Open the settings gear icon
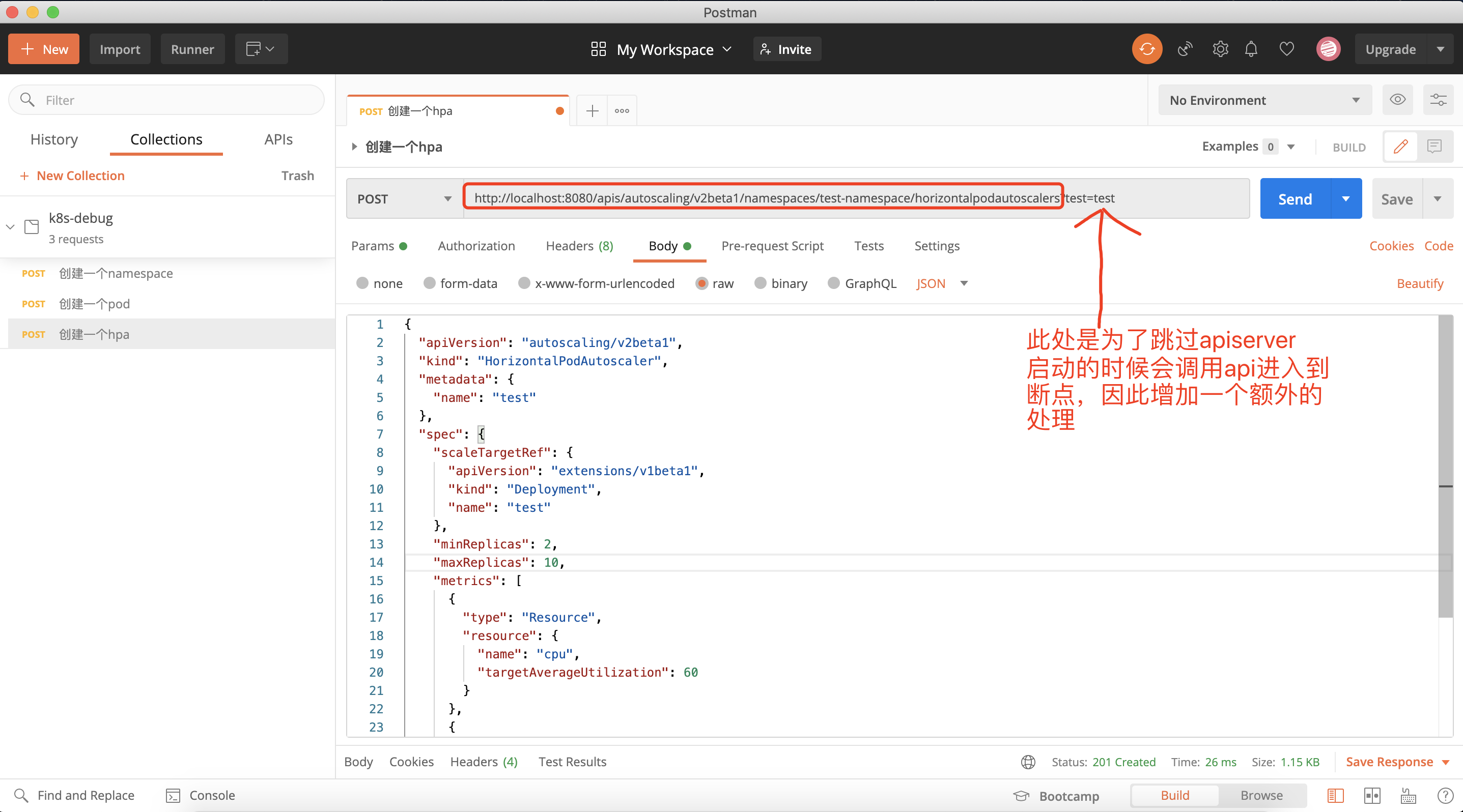The image size is (1463, 812). (1220, 49)
